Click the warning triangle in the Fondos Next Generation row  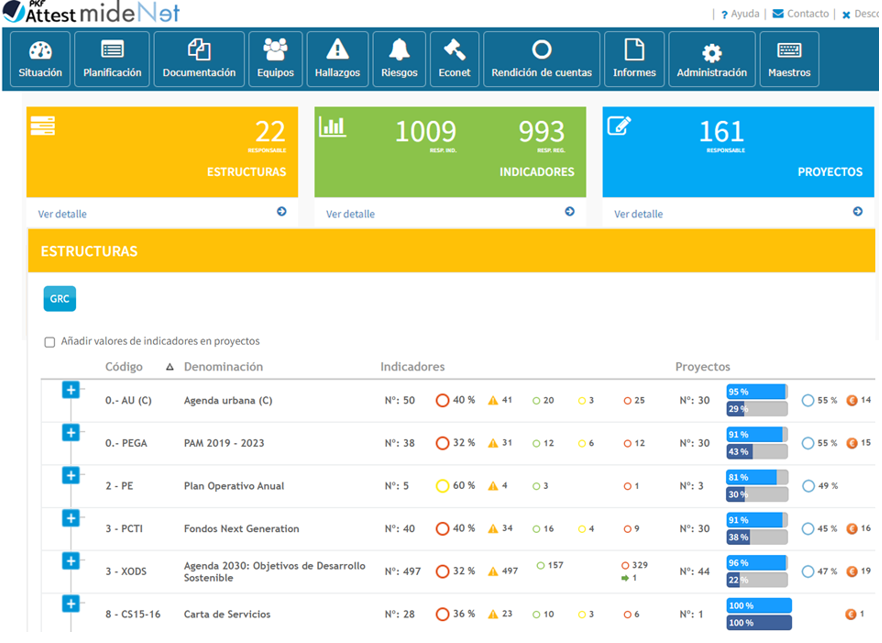[x=493, y=529]
